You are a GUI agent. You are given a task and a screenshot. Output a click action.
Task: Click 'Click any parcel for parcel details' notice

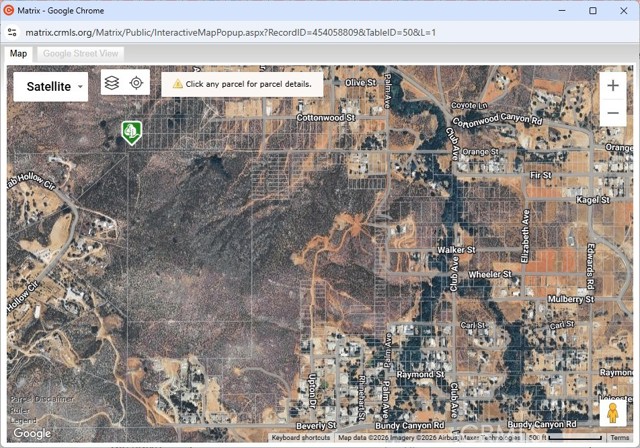pyautogui.click(x=242, y=84)
